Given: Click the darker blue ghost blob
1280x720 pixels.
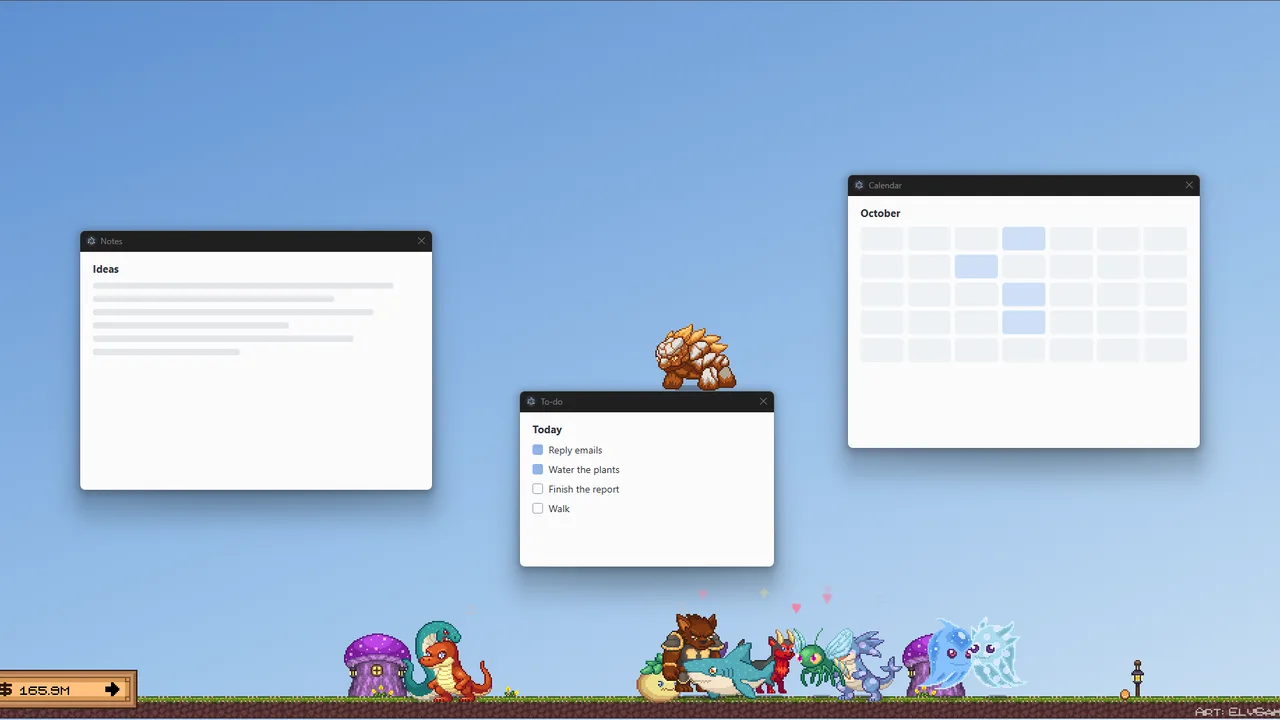Looking at the screenshot, I should click(950, 653).
